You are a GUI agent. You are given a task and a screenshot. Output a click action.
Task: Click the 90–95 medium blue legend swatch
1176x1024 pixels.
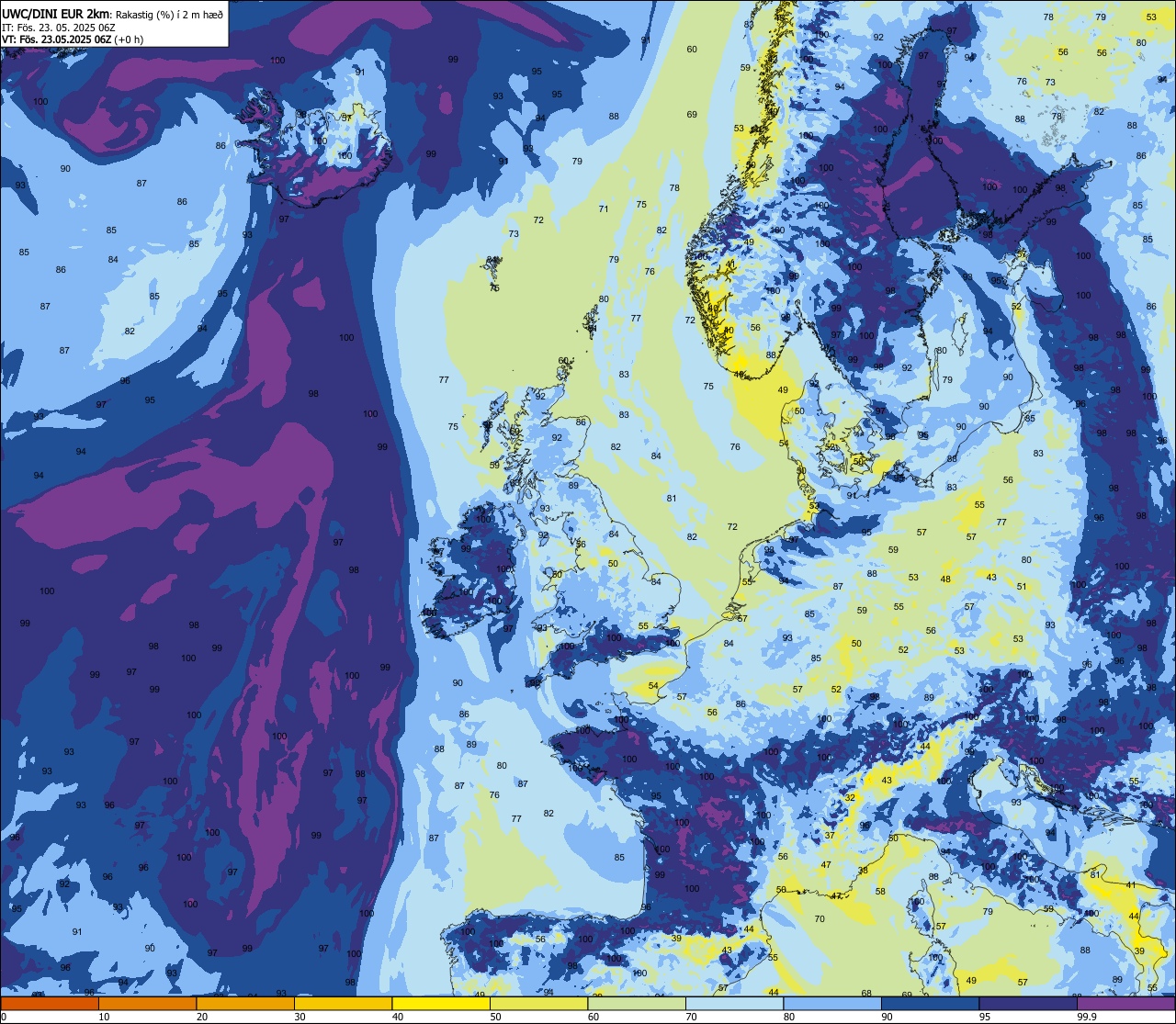930,1004
